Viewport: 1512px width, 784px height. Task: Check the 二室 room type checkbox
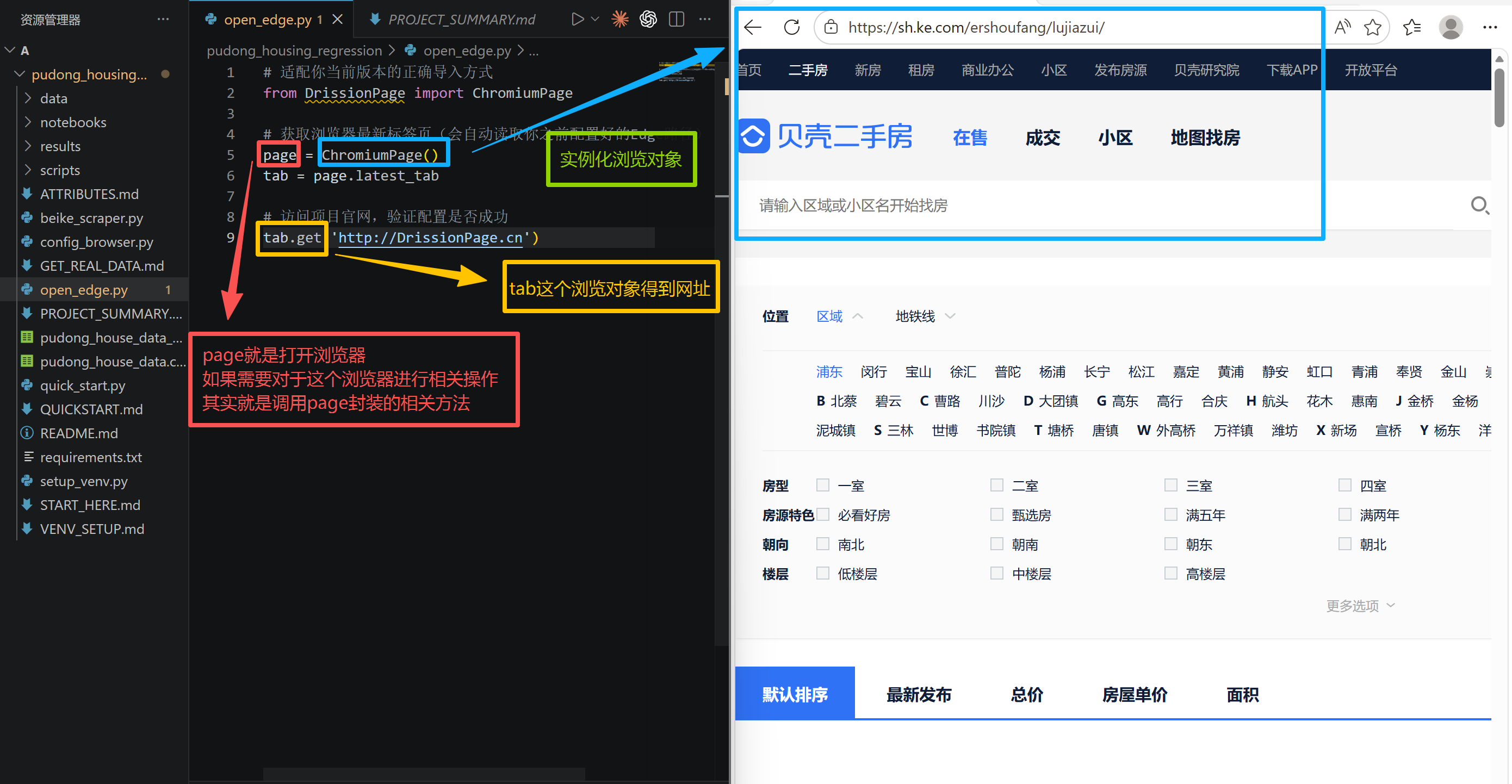[x=996, y=485]
